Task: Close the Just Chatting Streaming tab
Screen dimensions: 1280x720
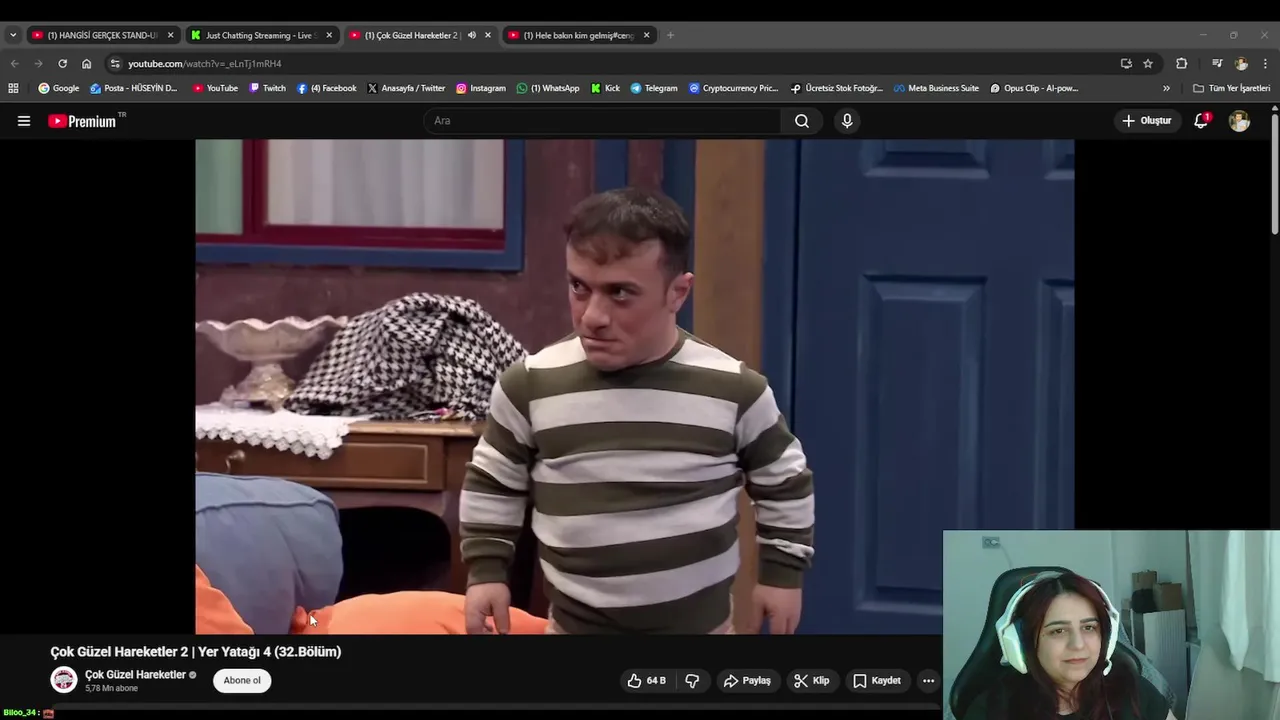Action: pos(329,35)
